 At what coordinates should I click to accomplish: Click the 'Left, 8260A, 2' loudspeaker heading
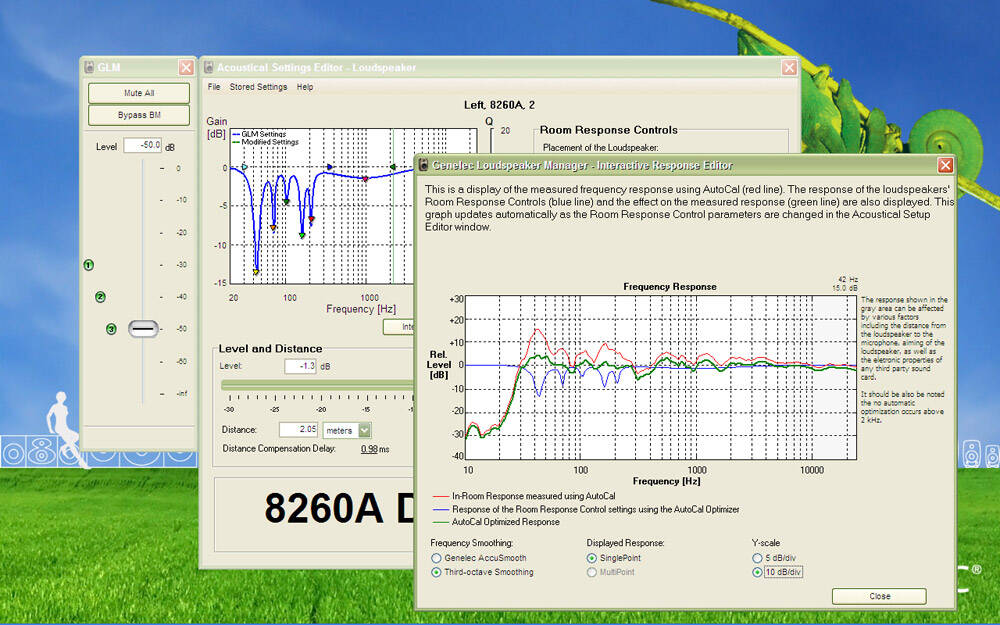tap(499, 105)
